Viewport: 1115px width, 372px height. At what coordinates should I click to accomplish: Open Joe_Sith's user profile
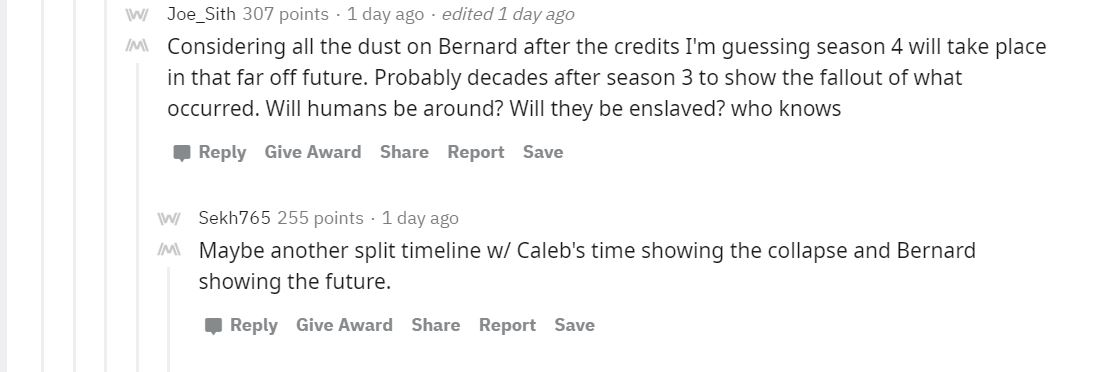point(201,14)
